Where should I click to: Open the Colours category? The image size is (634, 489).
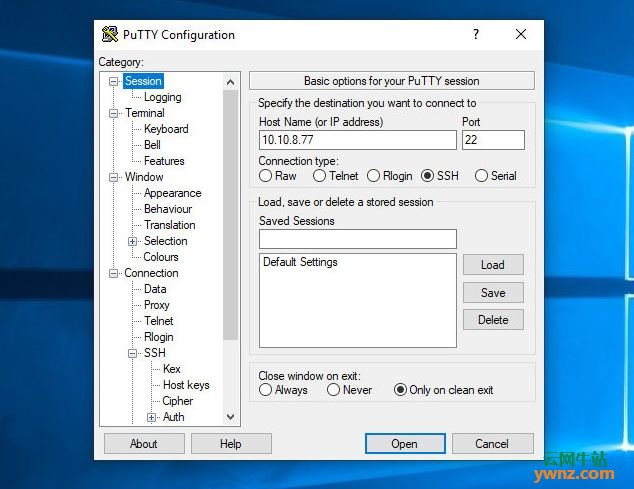pos(161,257)
